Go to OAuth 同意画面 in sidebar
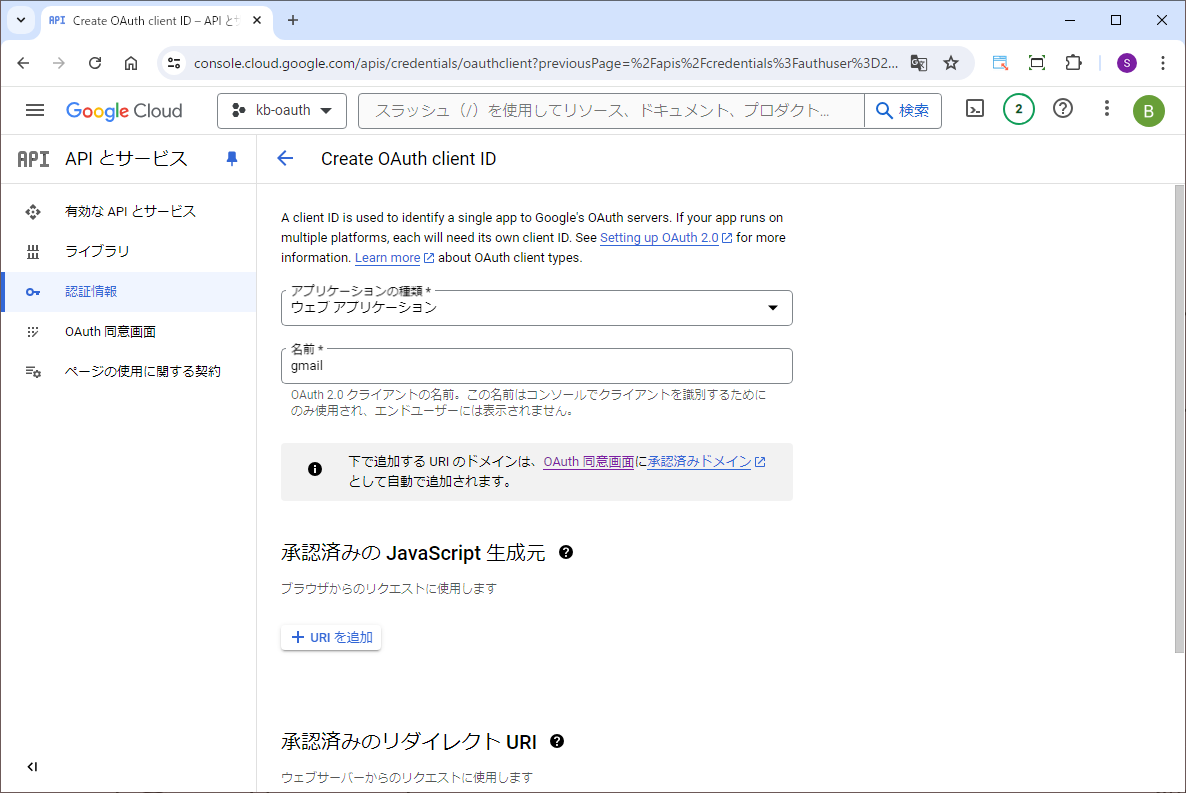Image resolution: width=1186 pixels, height=793 pixels. (110, 332)
